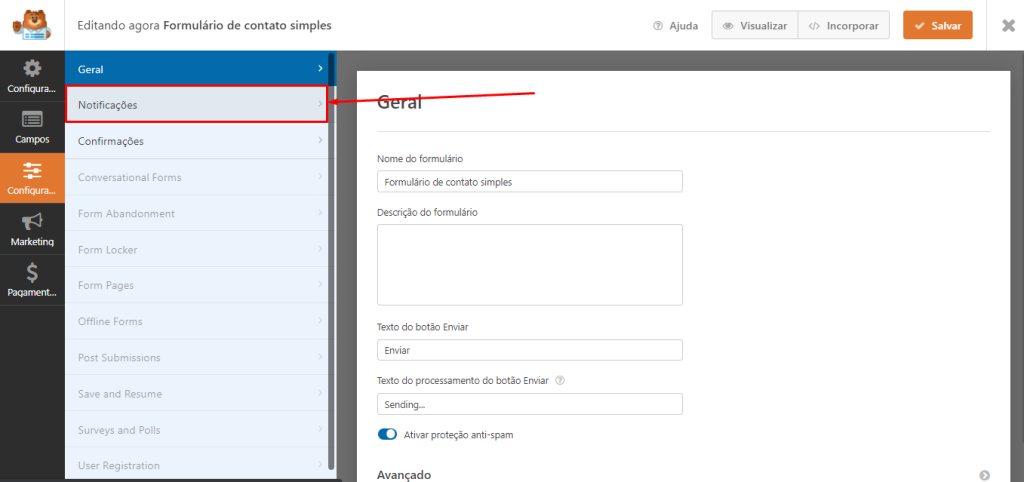This screenshot has width=1024, height=482.
Task: Toggle the Ativar proteção anti-spam switch
Action: [387, 434]
